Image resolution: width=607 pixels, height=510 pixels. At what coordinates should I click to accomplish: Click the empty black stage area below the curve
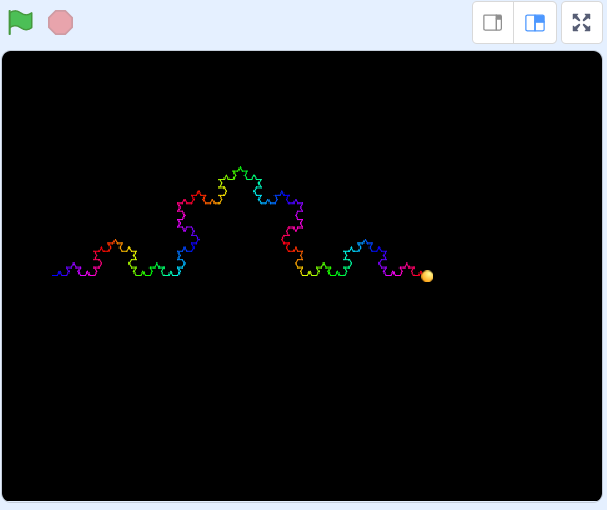coord(300,400)
